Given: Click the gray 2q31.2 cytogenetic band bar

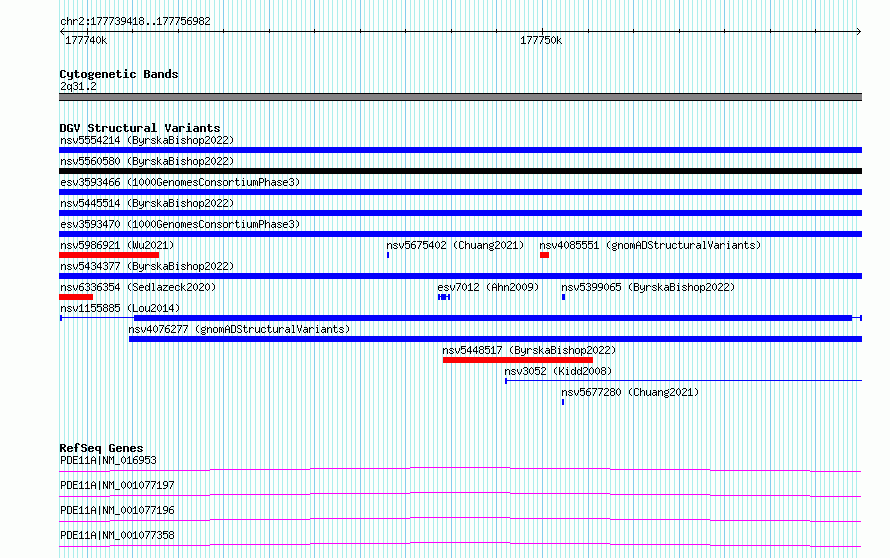Looking at the screenshot, I should [460, 97].
